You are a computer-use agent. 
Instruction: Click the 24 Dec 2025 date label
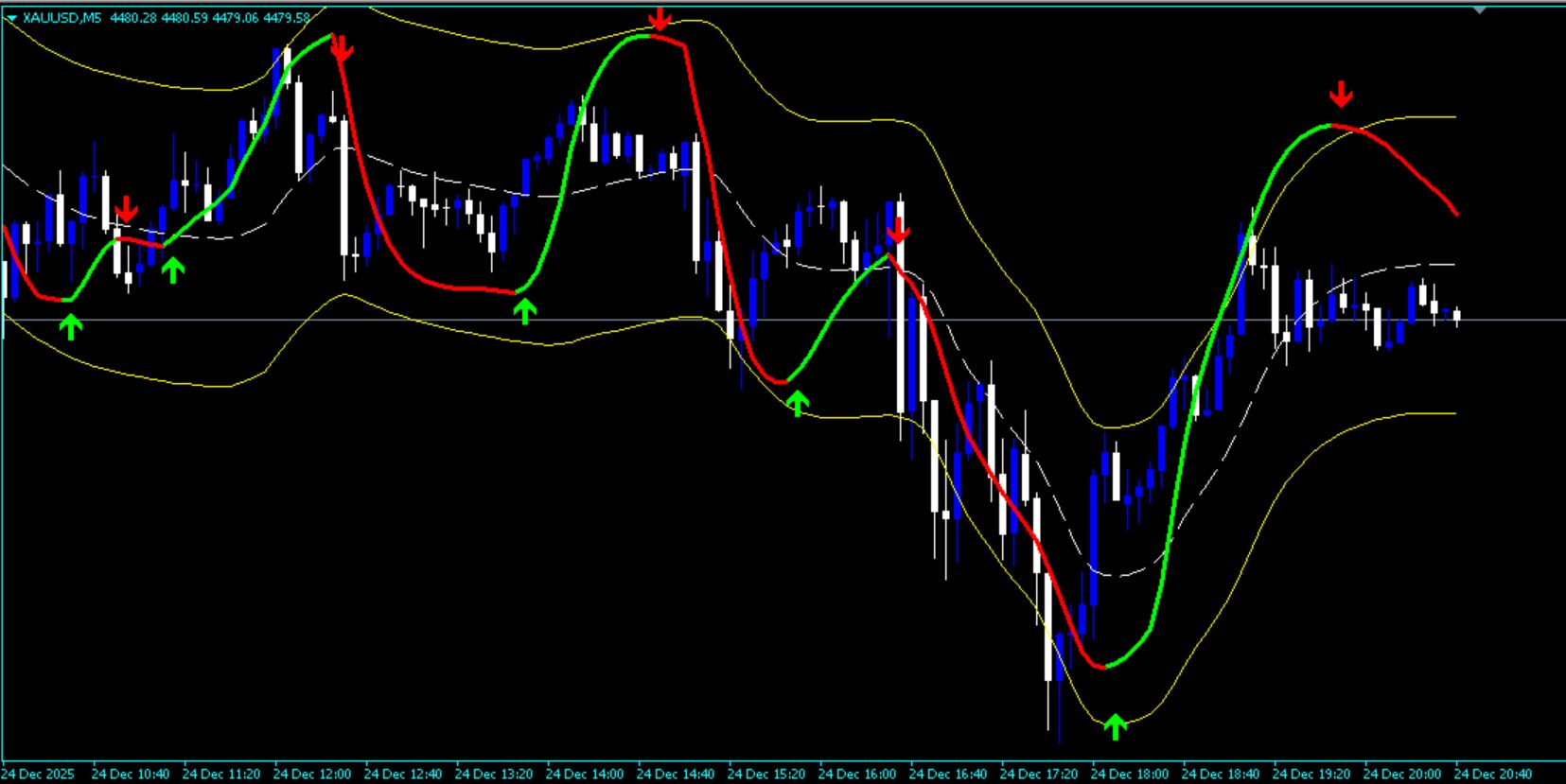(x=38, y=774)
